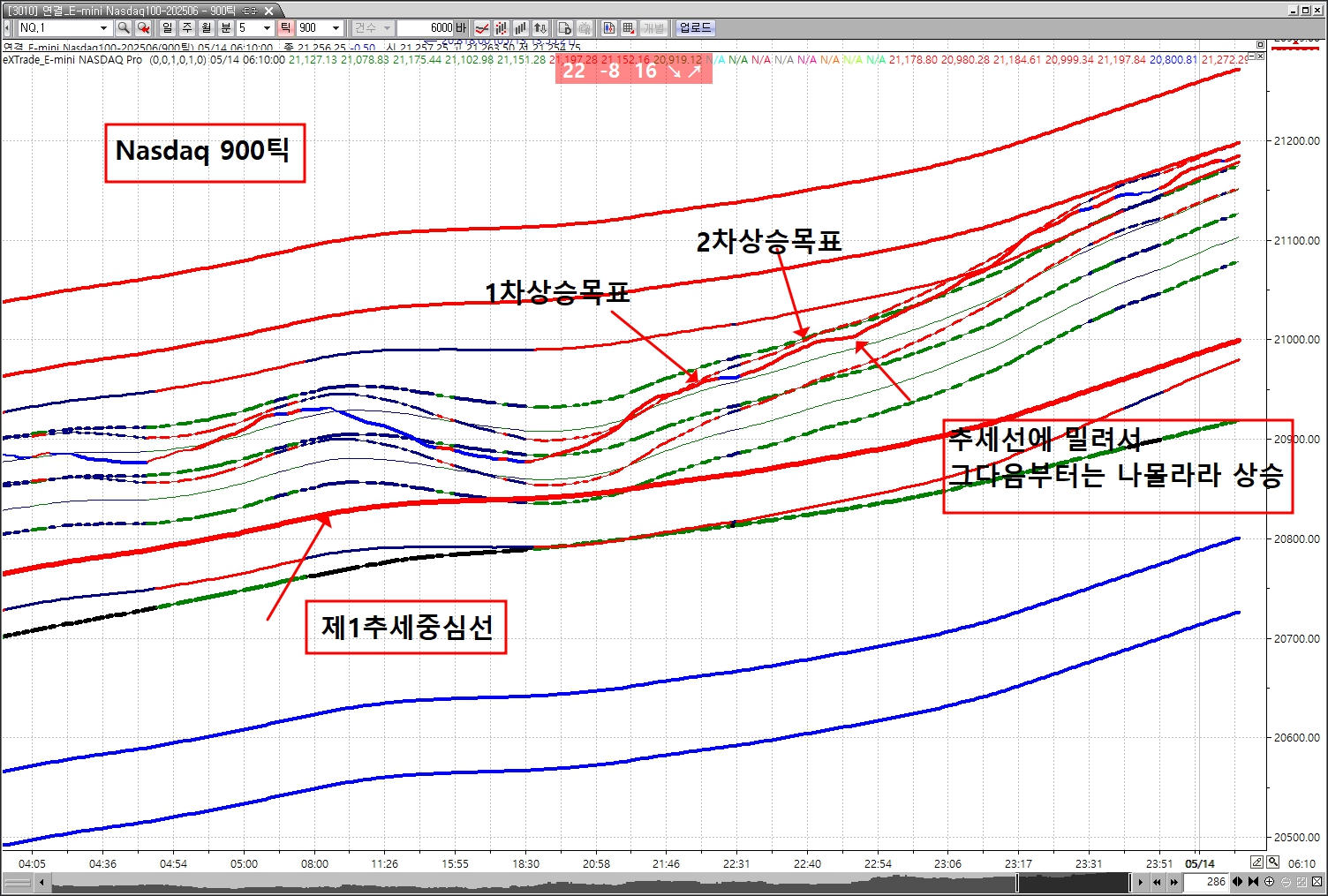Open the NQ.1 symbol dropdown

point(103,28)
